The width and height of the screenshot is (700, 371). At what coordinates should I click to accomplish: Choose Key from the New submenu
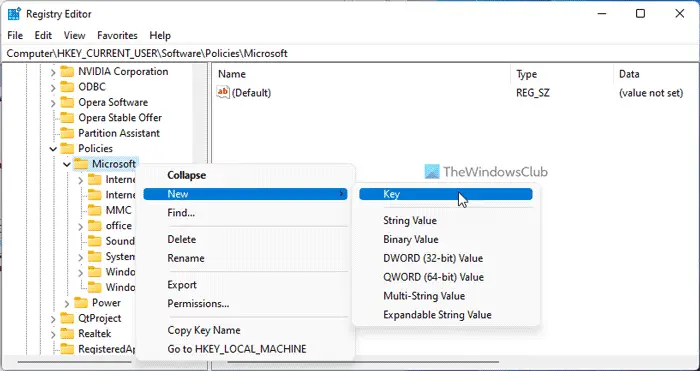coord(446,194)
